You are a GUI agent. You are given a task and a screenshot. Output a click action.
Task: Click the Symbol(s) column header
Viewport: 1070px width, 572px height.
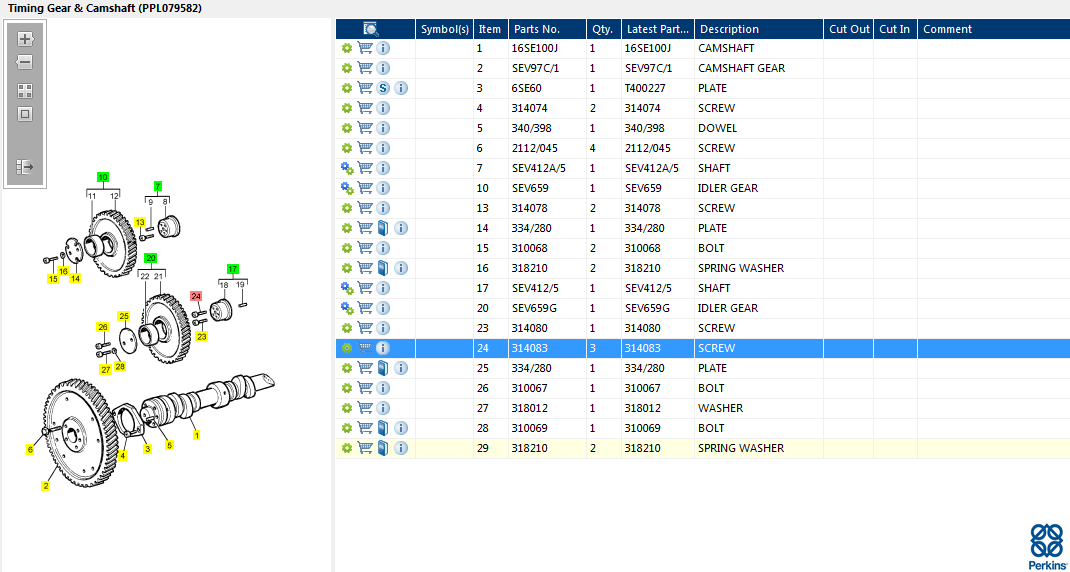tap(445, 29)
